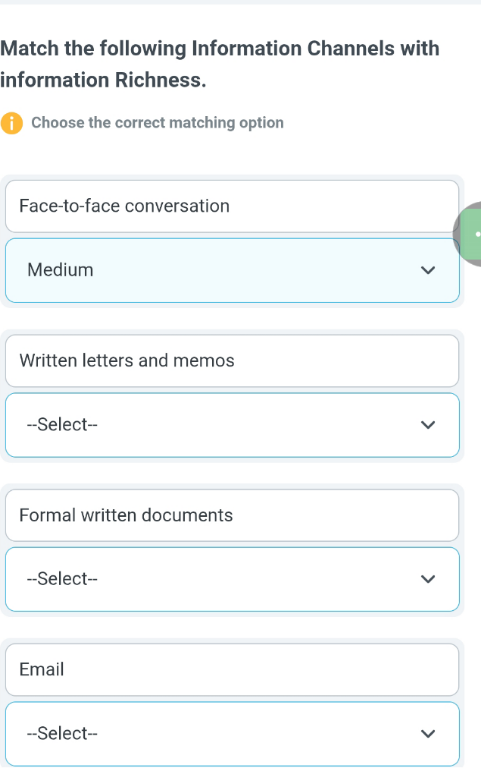This screenshot has width=481, height=768.
Task: Select the Email item box
Action: (232, 670)
